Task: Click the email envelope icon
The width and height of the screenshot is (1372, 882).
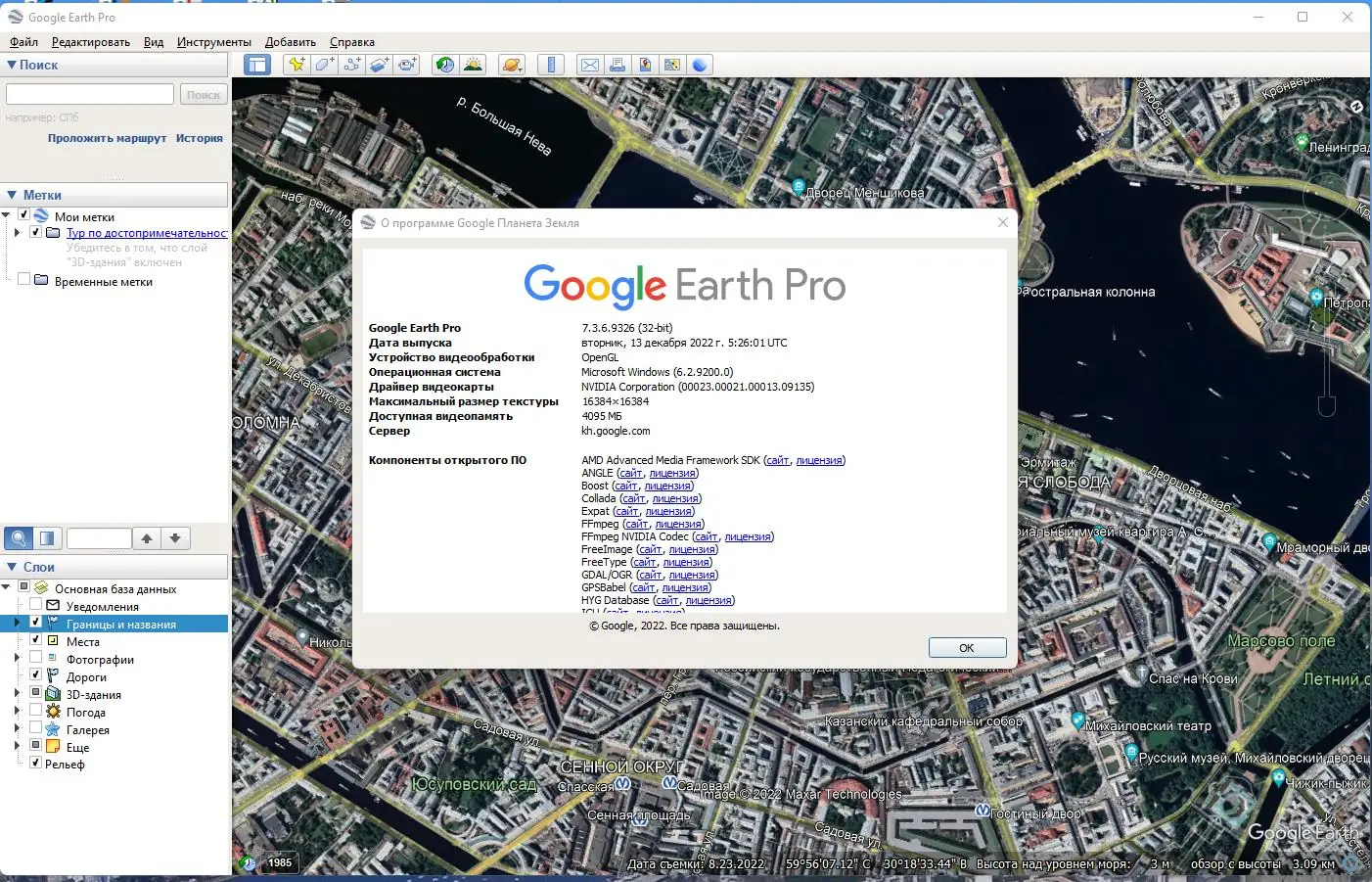Action: coord(589,65)
